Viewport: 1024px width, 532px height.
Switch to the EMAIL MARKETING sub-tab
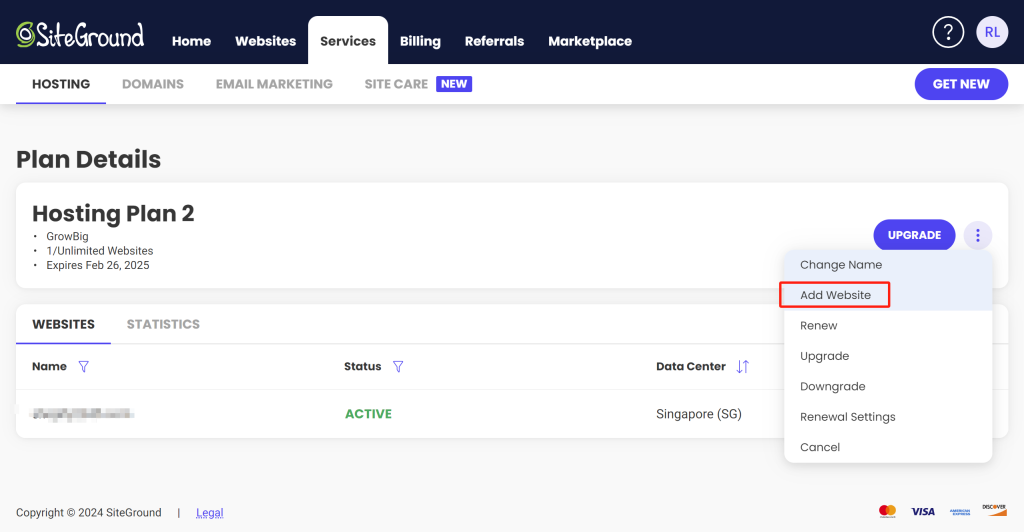tap(274, 84)
